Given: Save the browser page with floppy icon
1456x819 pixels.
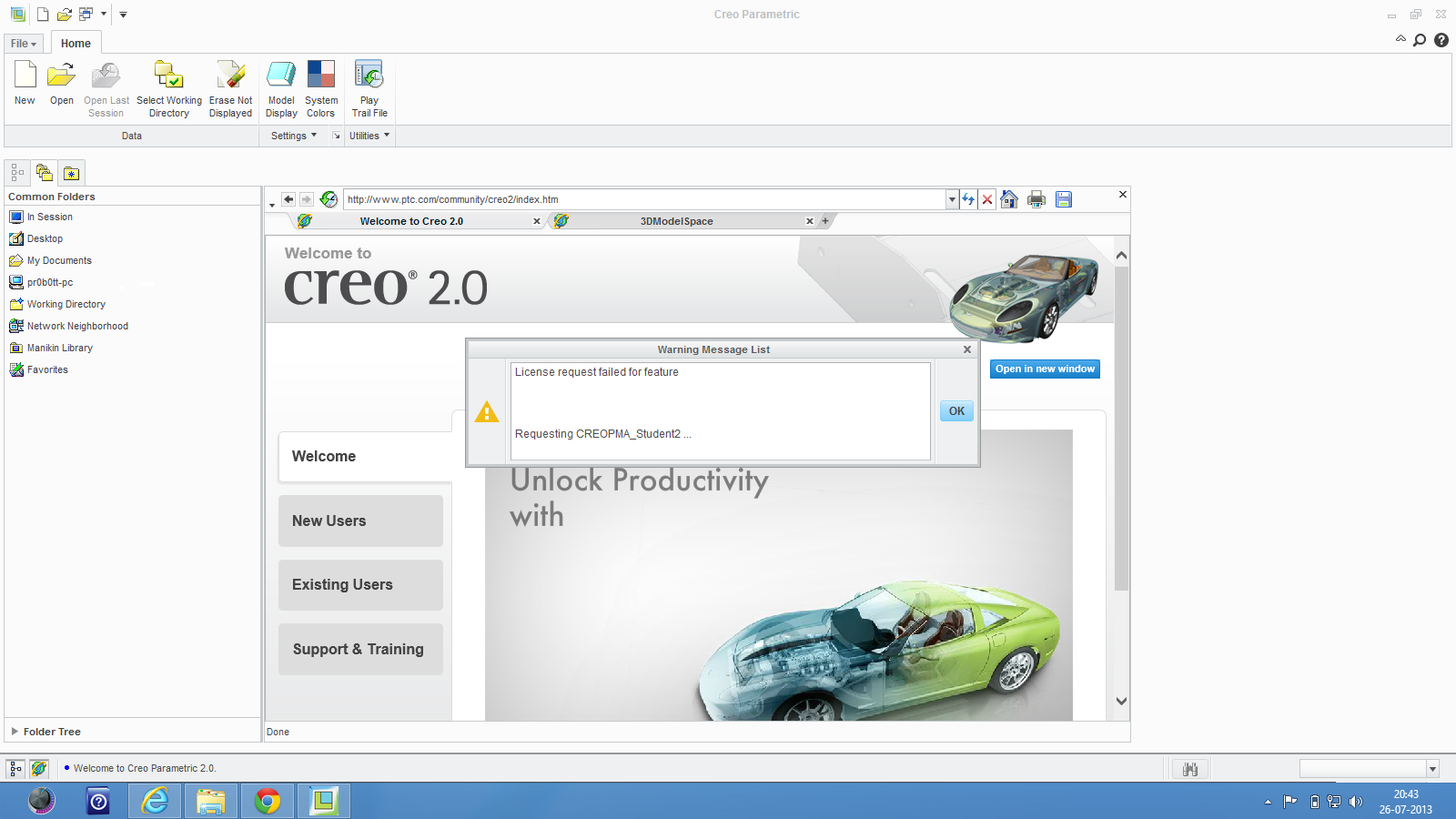Looking at the screenshot, I should pyautogui.click(x=1064, y=199).
